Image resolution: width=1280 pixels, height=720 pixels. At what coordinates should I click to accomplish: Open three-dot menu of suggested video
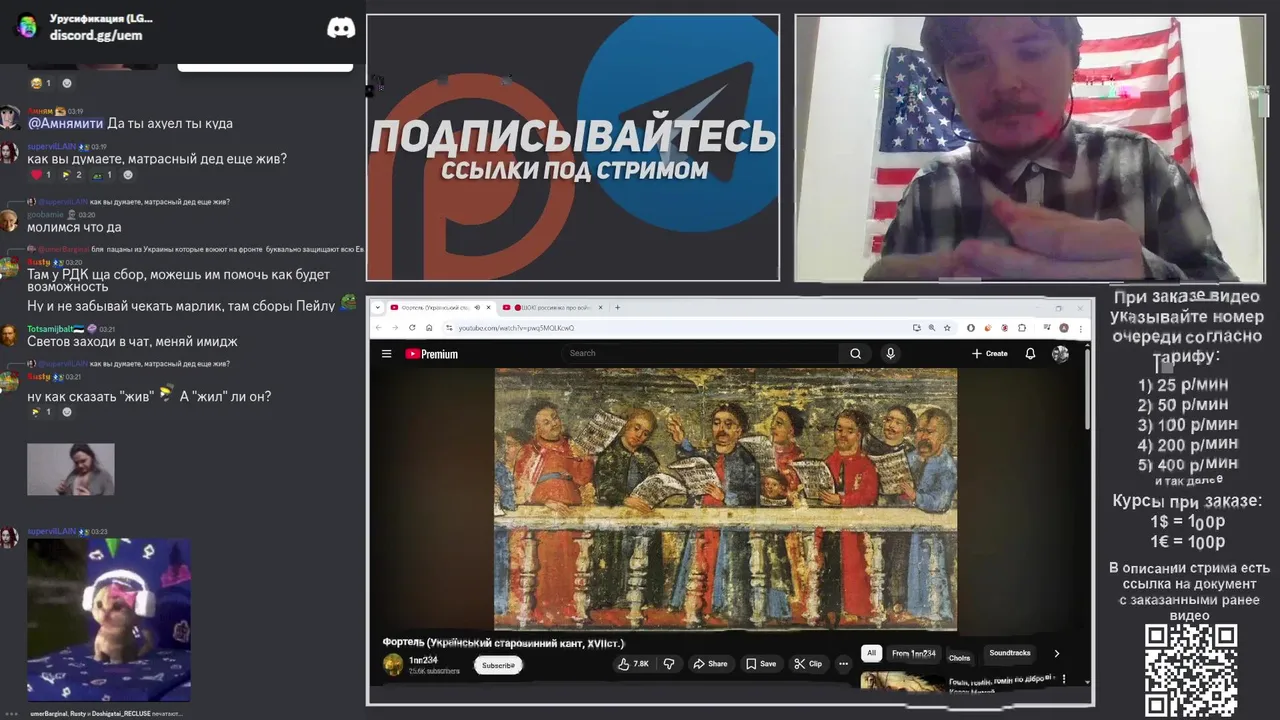(1063, 680)
